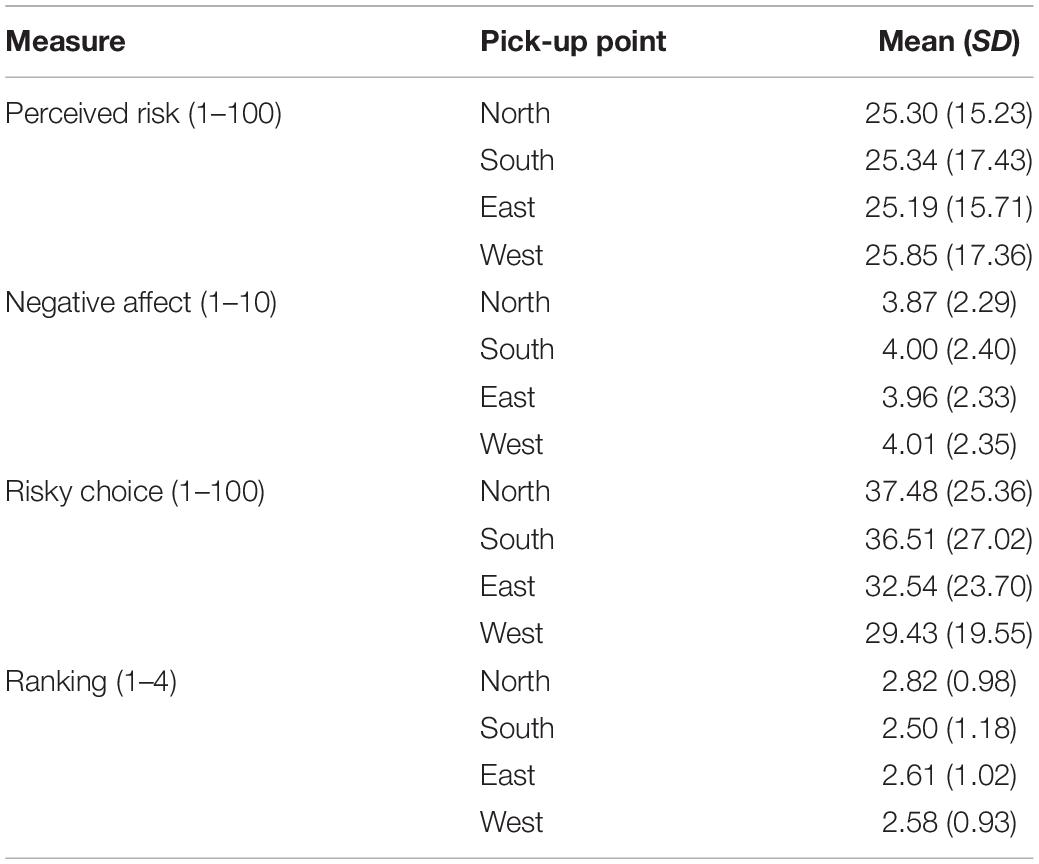Click the value 3.87 (2.29)

(949, 303)
